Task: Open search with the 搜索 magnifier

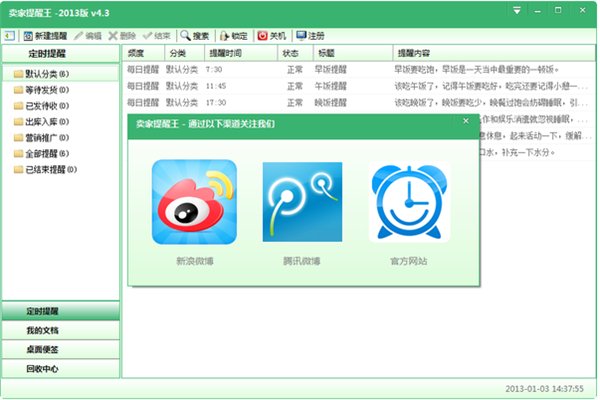Action: pyautogui.click(x=195, y=36)
